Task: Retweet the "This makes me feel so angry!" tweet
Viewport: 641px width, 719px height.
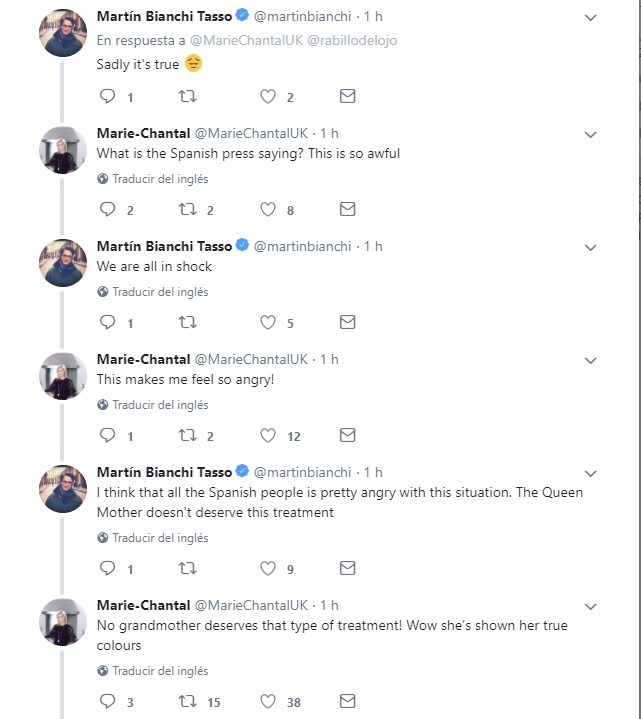Action: 187,436
